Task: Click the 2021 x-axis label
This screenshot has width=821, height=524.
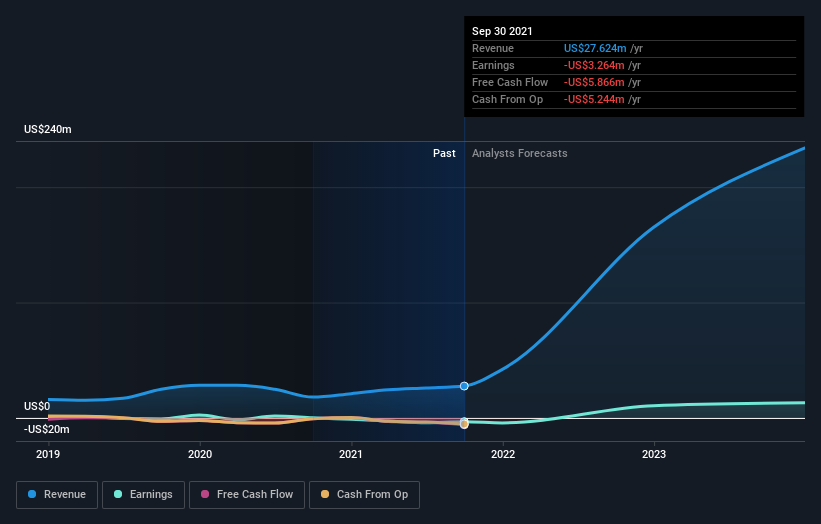Action: [x=350, y=454]
